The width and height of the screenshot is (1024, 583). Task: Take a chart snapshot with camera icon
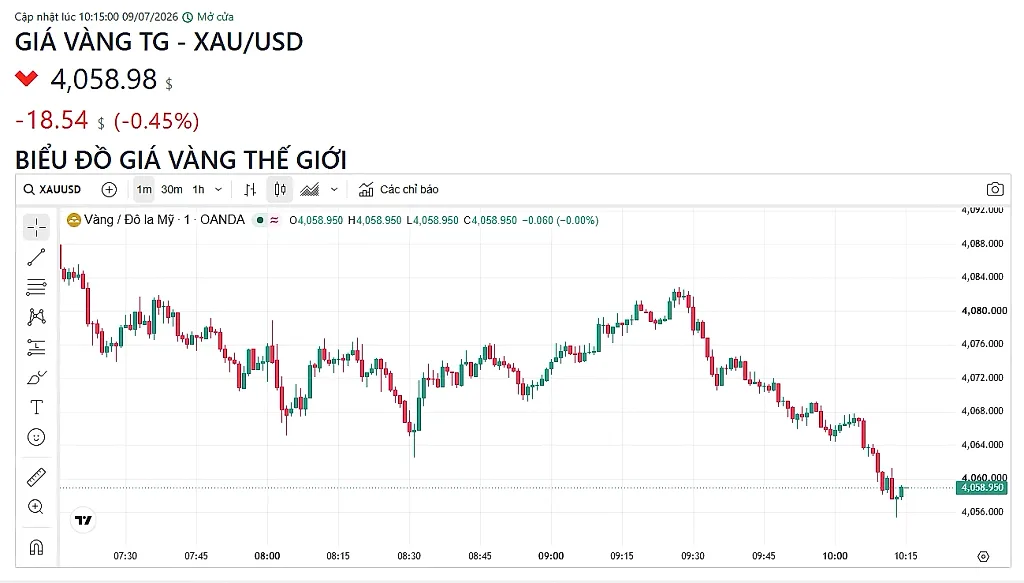point(995,189)
